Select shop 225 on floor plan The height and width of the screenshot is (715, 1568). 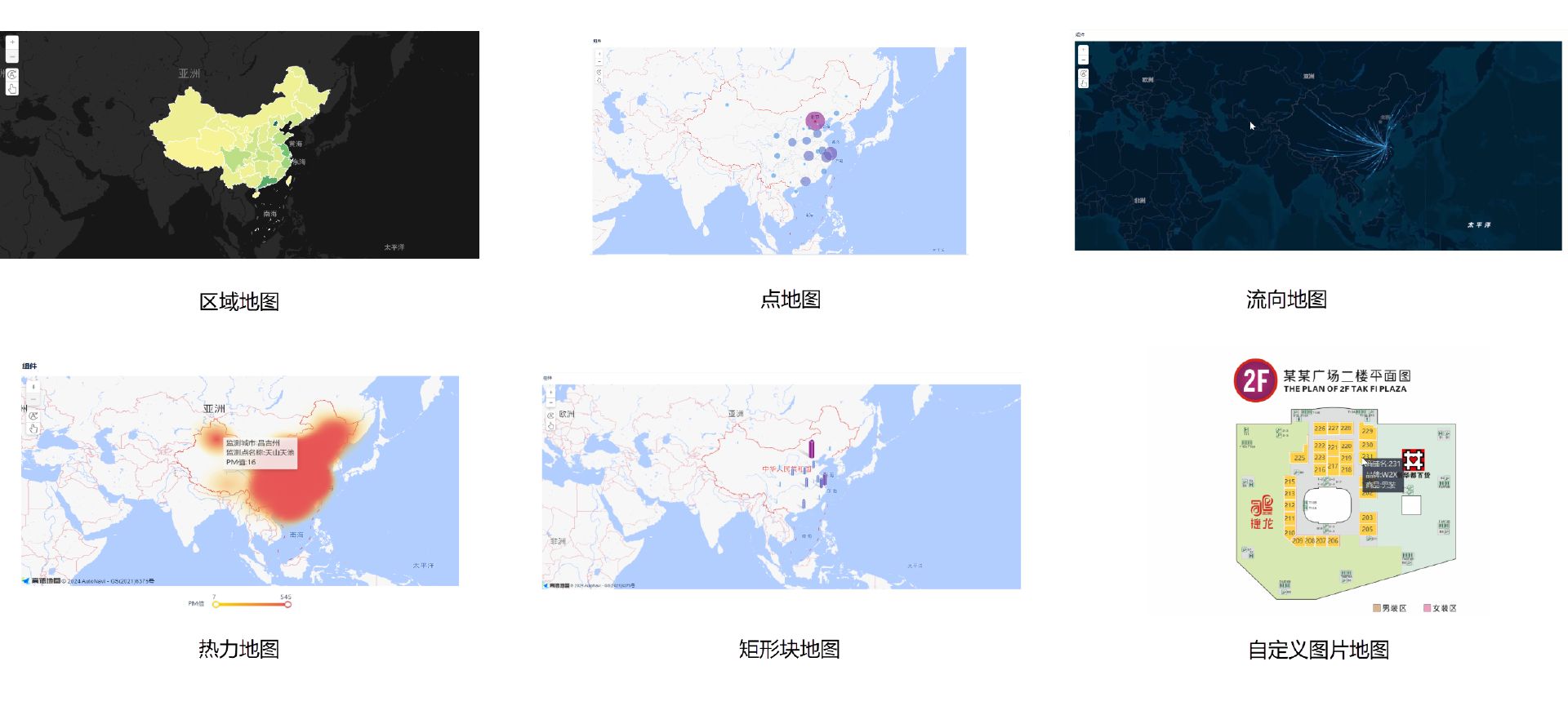(x=1299, y=458)
